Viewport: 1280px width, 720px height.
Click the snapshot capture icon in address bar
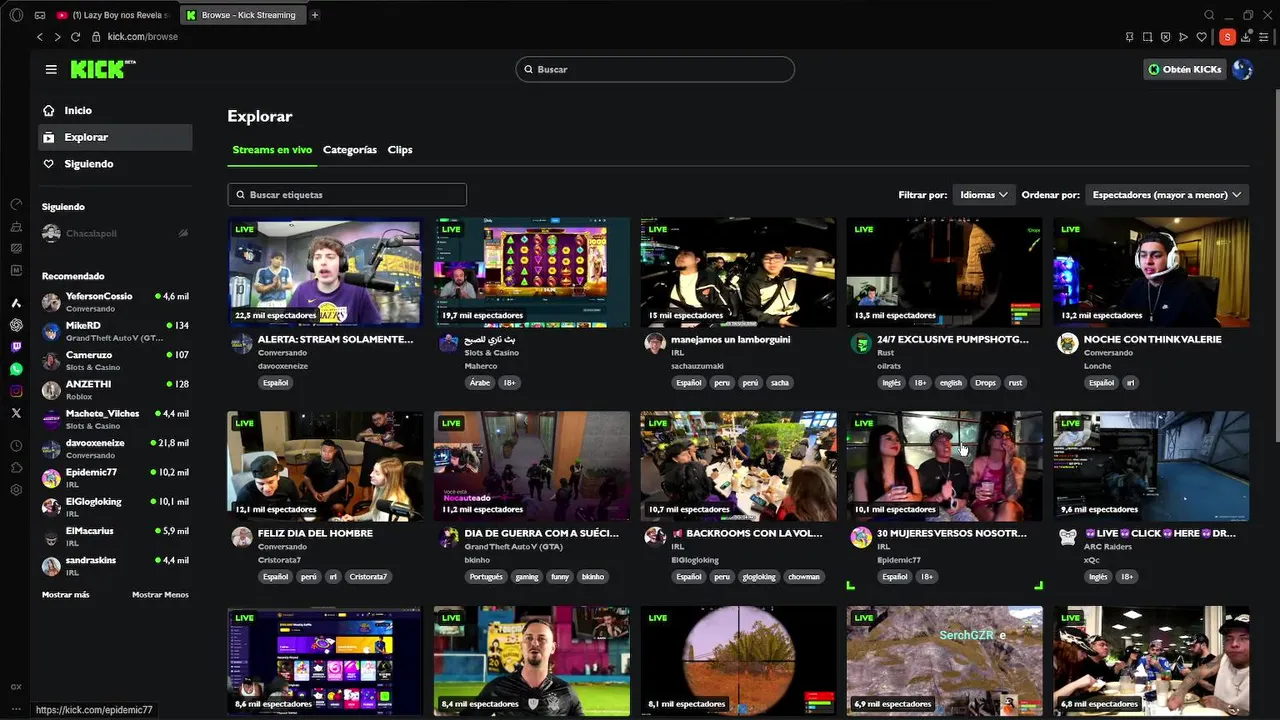click(x=1147, y=37)
